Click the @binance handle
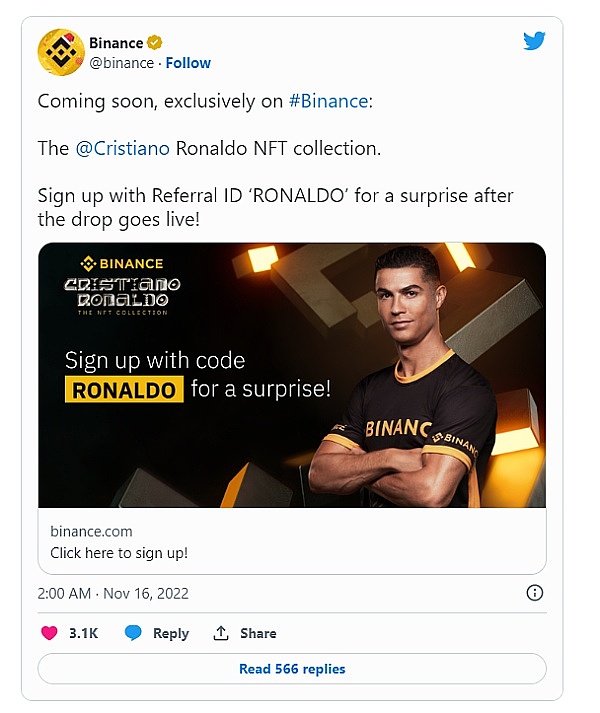The image size is (600, 713). pos(121,63)
